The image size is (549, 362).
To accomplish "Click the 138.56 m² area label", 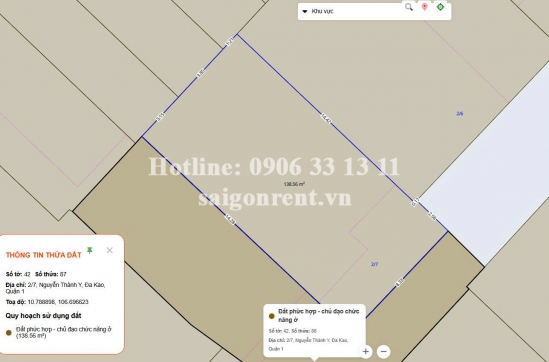I will (x=294, y=184).
